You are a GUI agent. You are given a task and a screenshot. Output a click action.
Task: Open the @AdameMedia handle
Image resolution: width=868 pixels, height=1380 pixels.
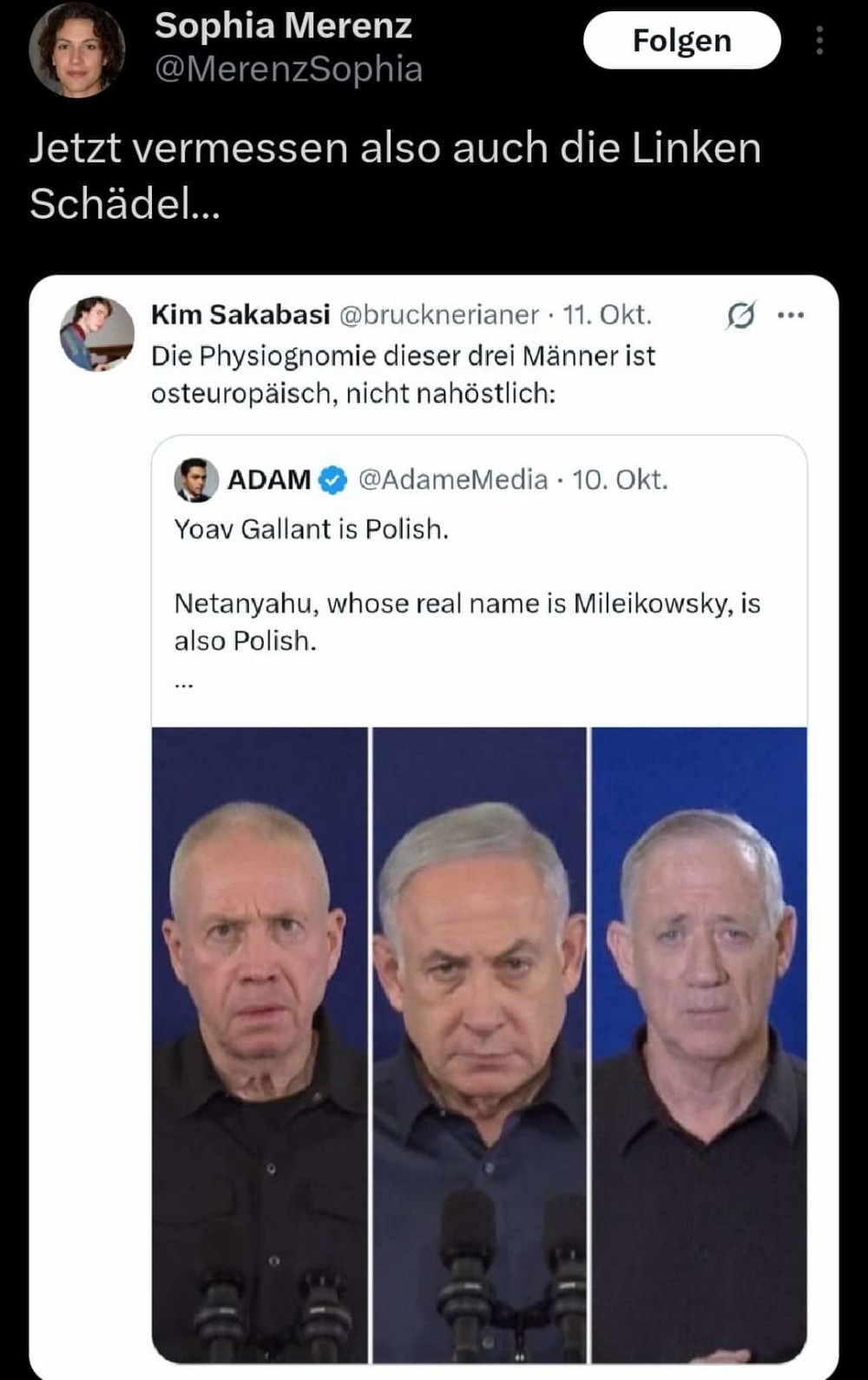(453, 479)
